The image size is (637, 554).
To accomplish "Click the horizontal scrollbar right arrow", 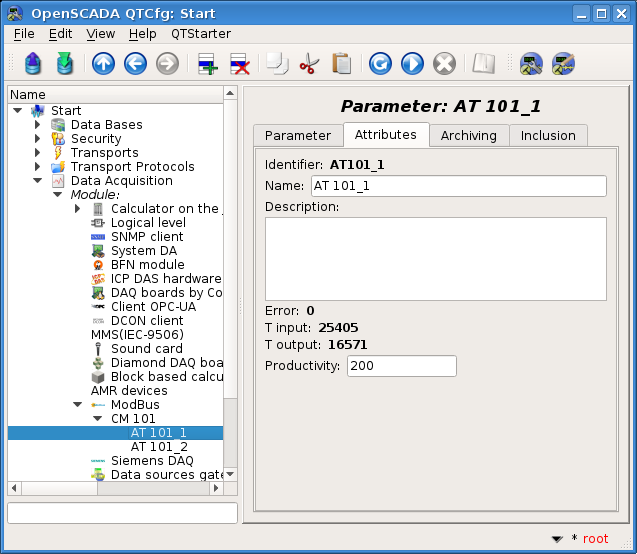I will click(x=216, y=488).
